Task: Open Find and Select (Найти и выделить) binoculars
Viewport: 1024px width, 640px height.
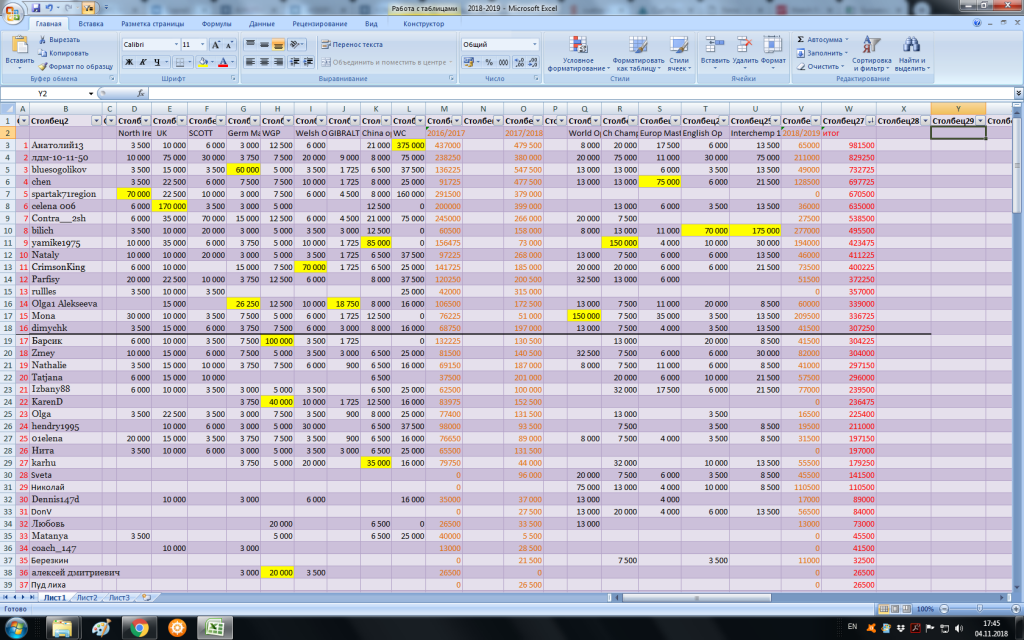Action: pos(911,45)
